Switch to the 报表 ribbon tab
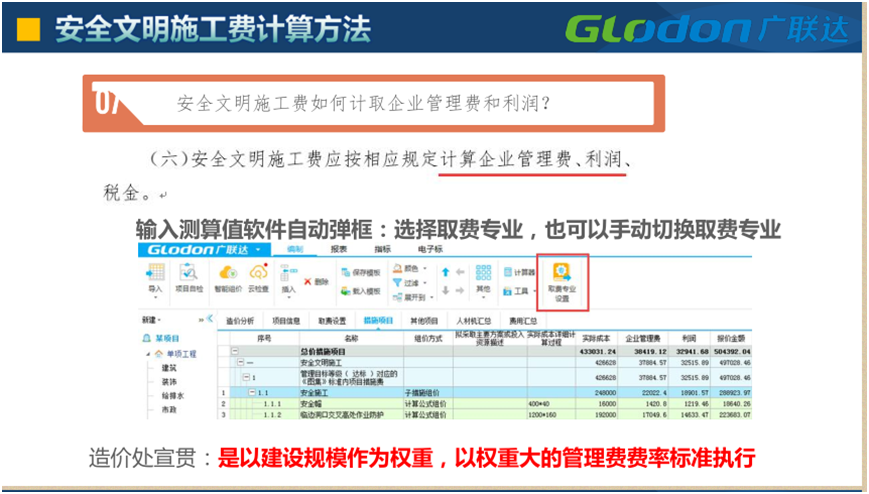Screen dimensions: 869x494 [339, 248]
